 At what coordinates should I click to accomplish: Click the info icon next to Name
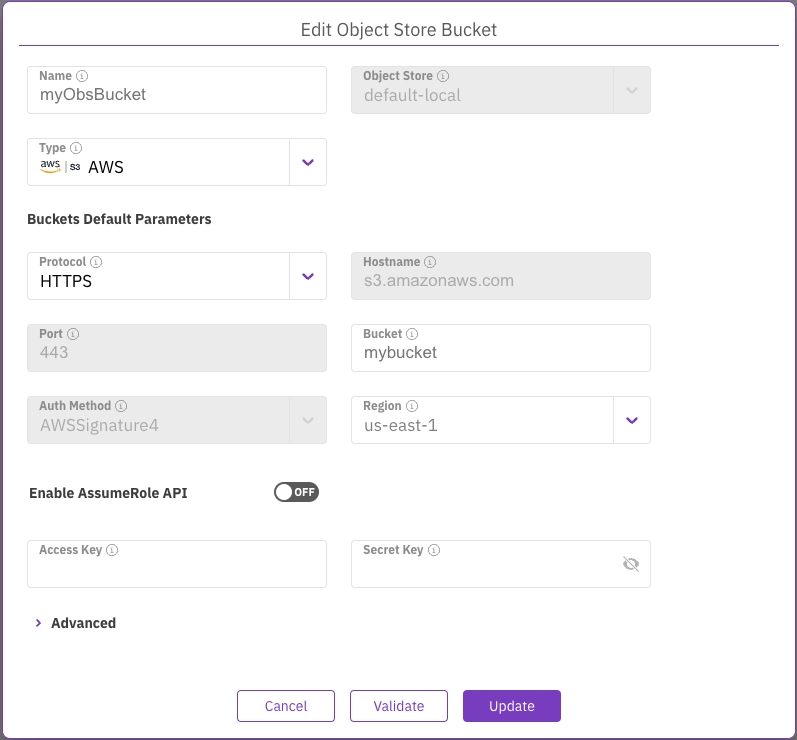tap(82, 76)
